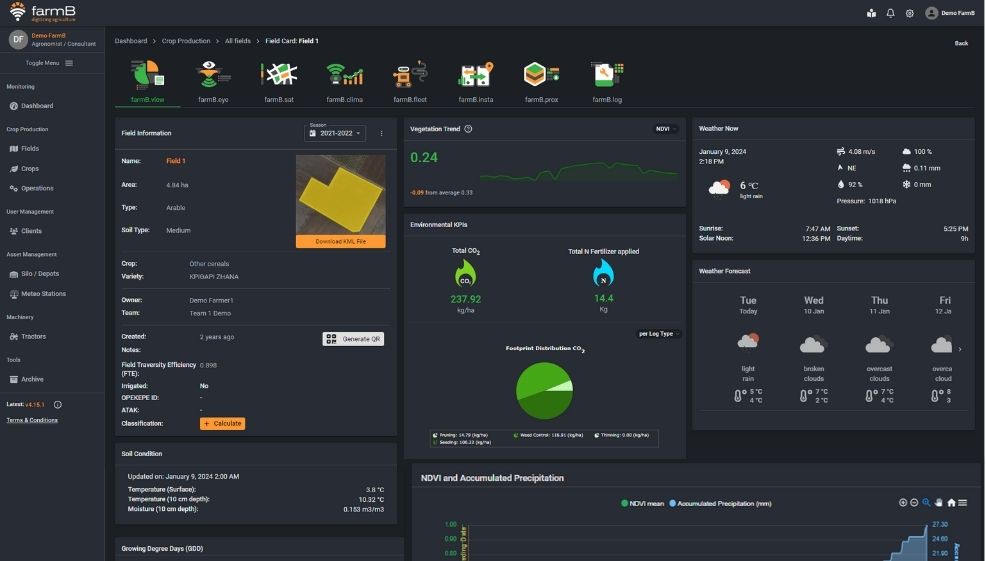The image size is (986, 561).
Task: Open the Terms & Conditions link
Action: [32, 420]
